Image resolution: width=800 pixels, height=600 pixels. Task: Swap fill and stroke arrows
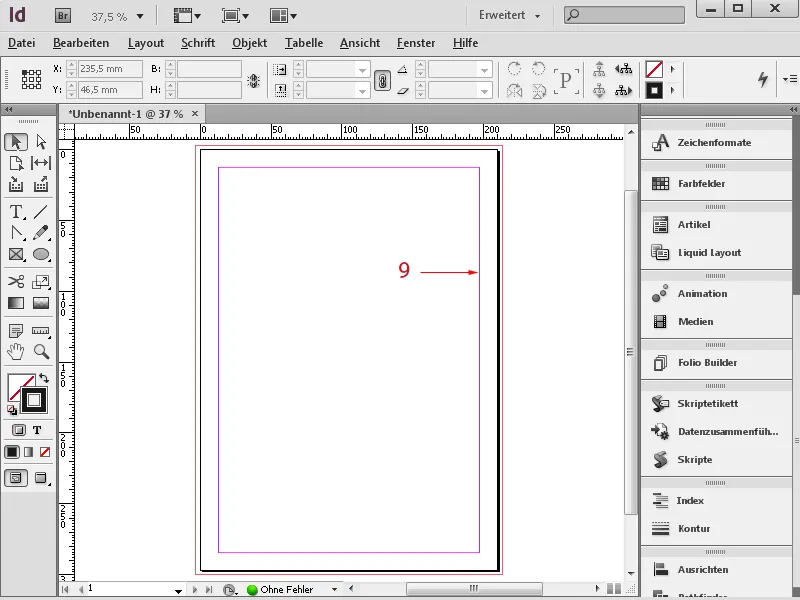coord(44,378)
